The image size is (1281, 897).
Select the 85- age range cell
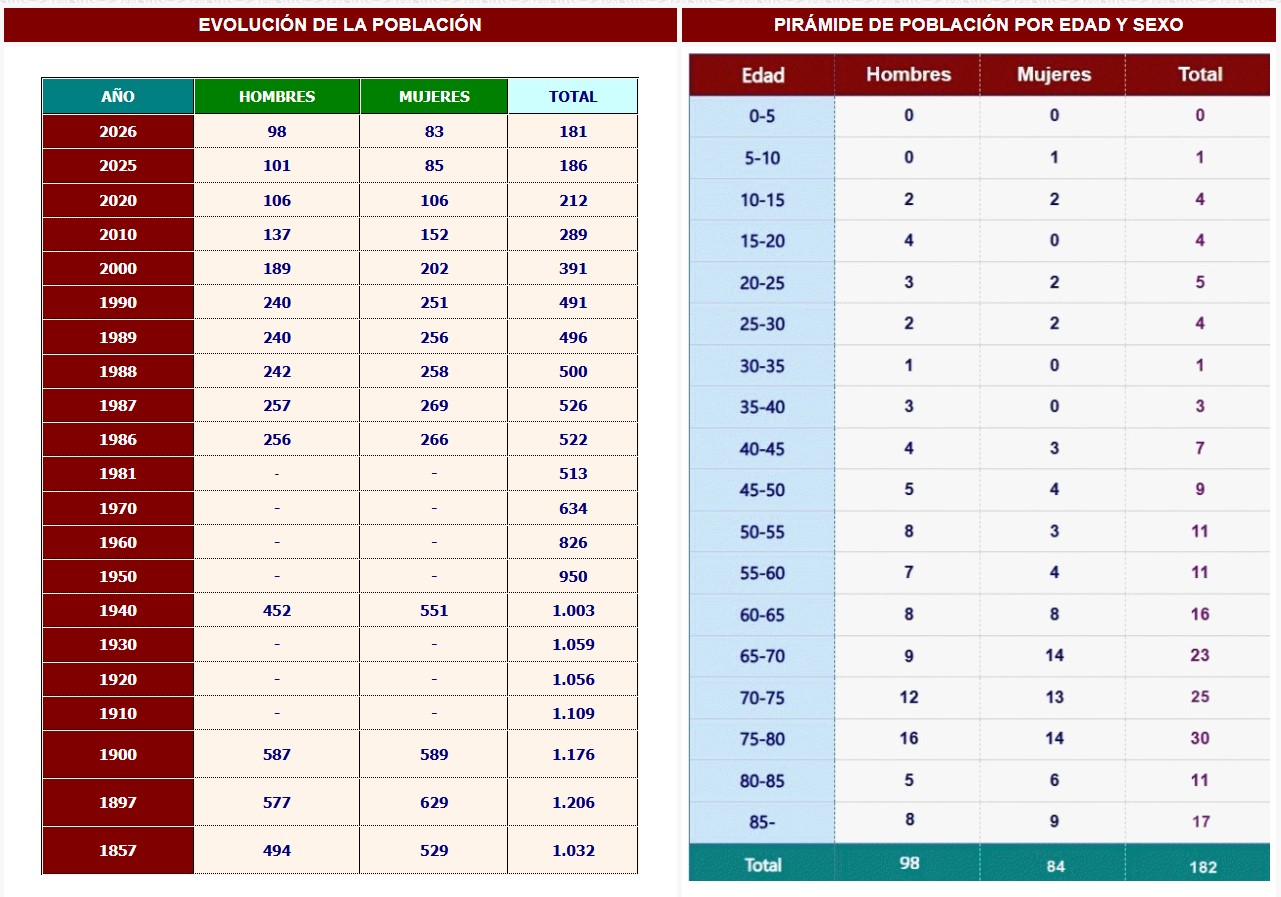pos(762,822)
